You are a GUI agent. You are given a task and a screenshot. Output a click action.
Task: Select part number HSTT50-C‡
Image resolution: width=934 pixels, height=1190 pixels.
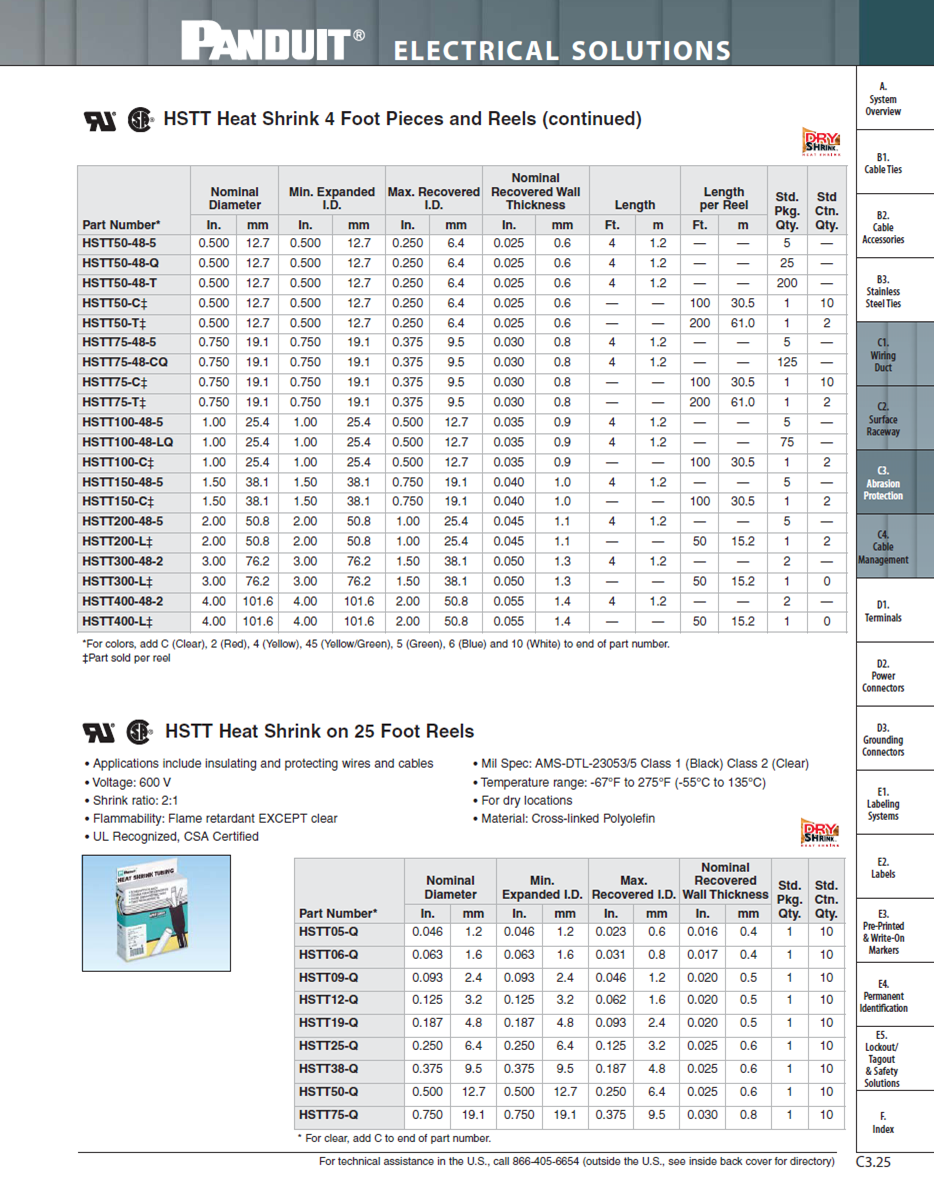pyautogui.click(x=115, y=304)
